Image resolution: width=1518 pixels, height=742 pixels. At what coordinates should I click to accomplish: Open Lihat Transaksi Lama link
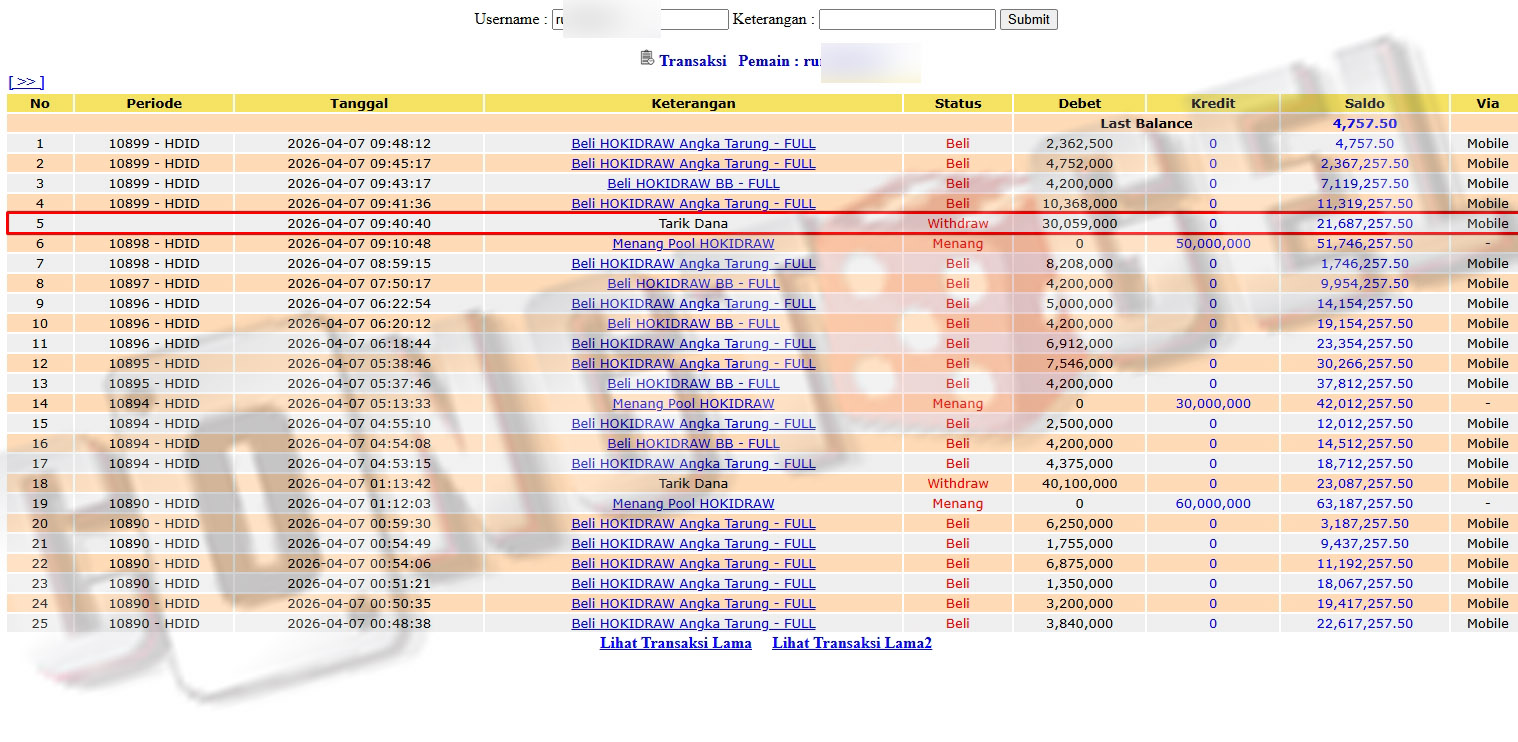point(676,643)
